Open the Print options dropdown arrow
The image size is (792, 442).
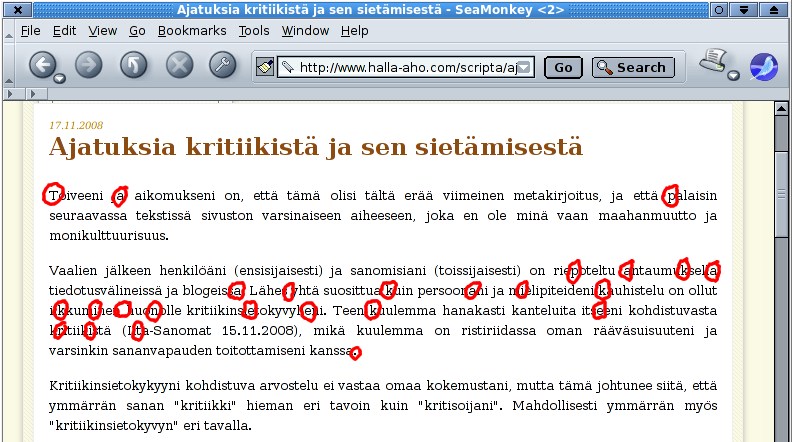coord(733,76)
